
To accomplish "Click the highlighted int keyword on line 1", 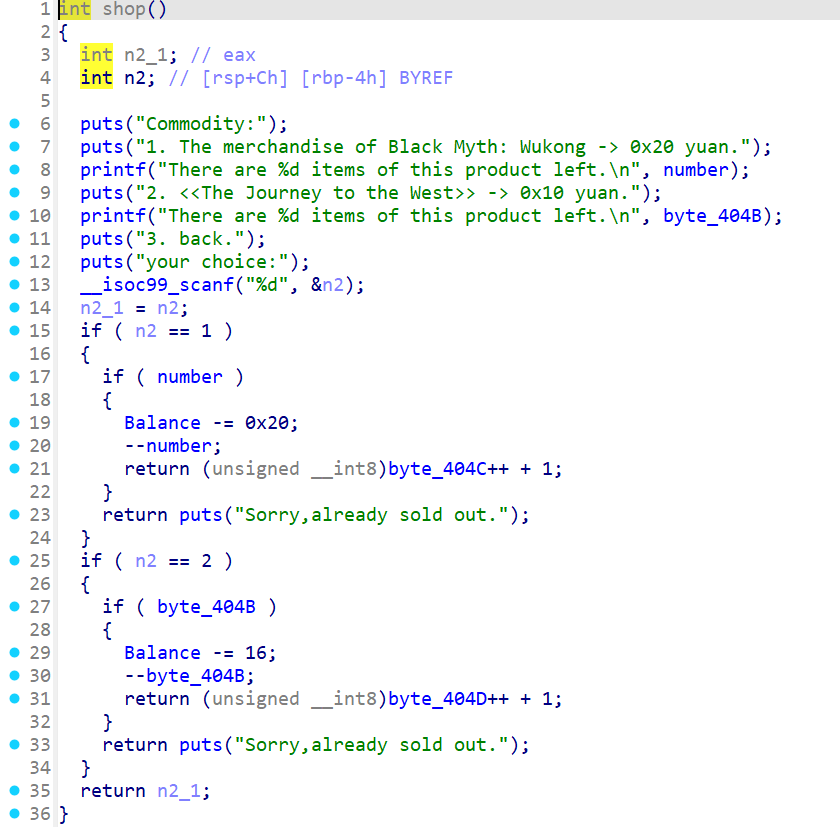I will coord(74,9).
